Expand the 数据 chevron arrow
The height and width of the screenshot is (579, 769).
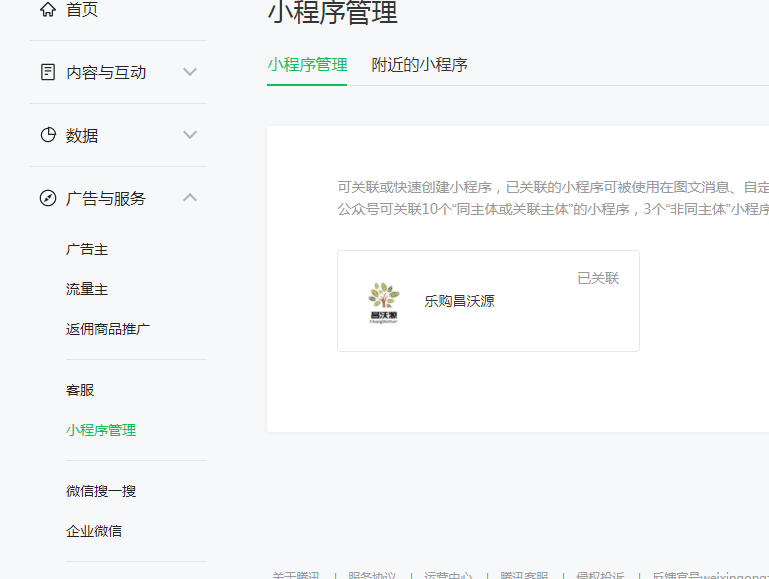pyautogui.click(x=190, y=135)
